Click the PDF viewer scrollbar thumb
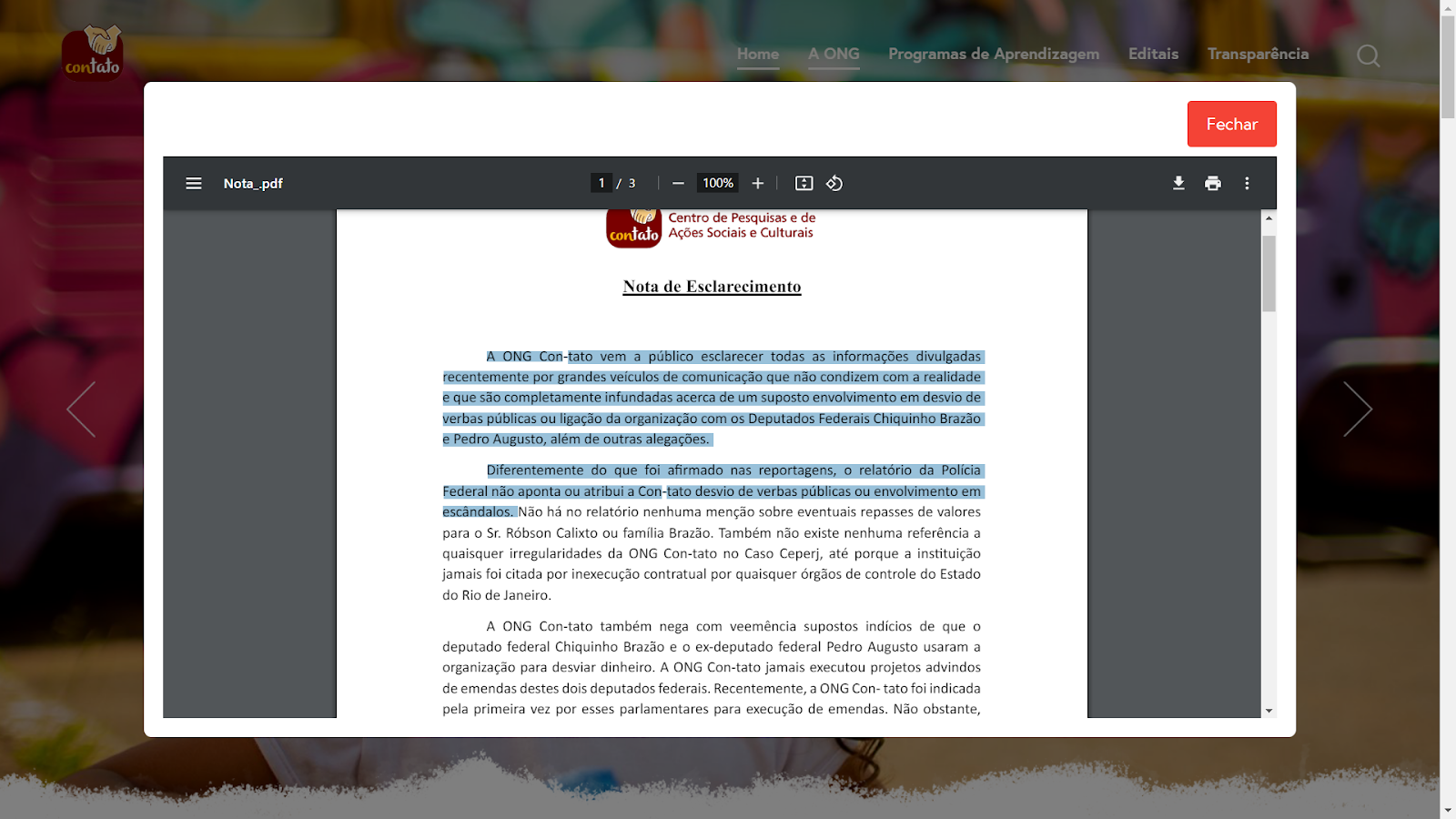Screen dimensions: 1456x819 click(x=1269, y=273)
